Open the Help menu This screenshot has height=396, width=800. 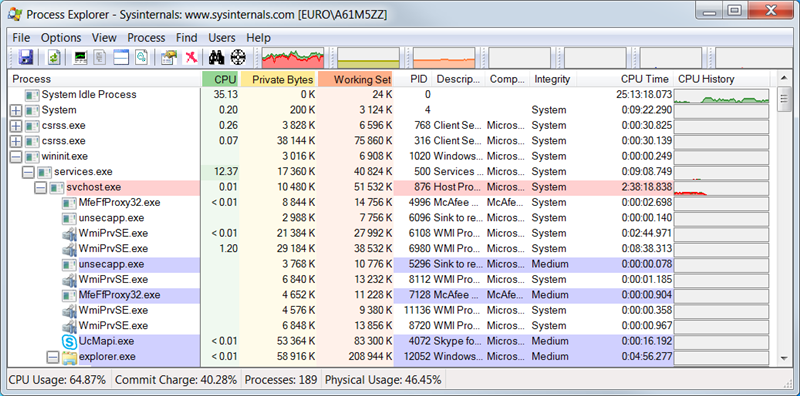point(258,38)
